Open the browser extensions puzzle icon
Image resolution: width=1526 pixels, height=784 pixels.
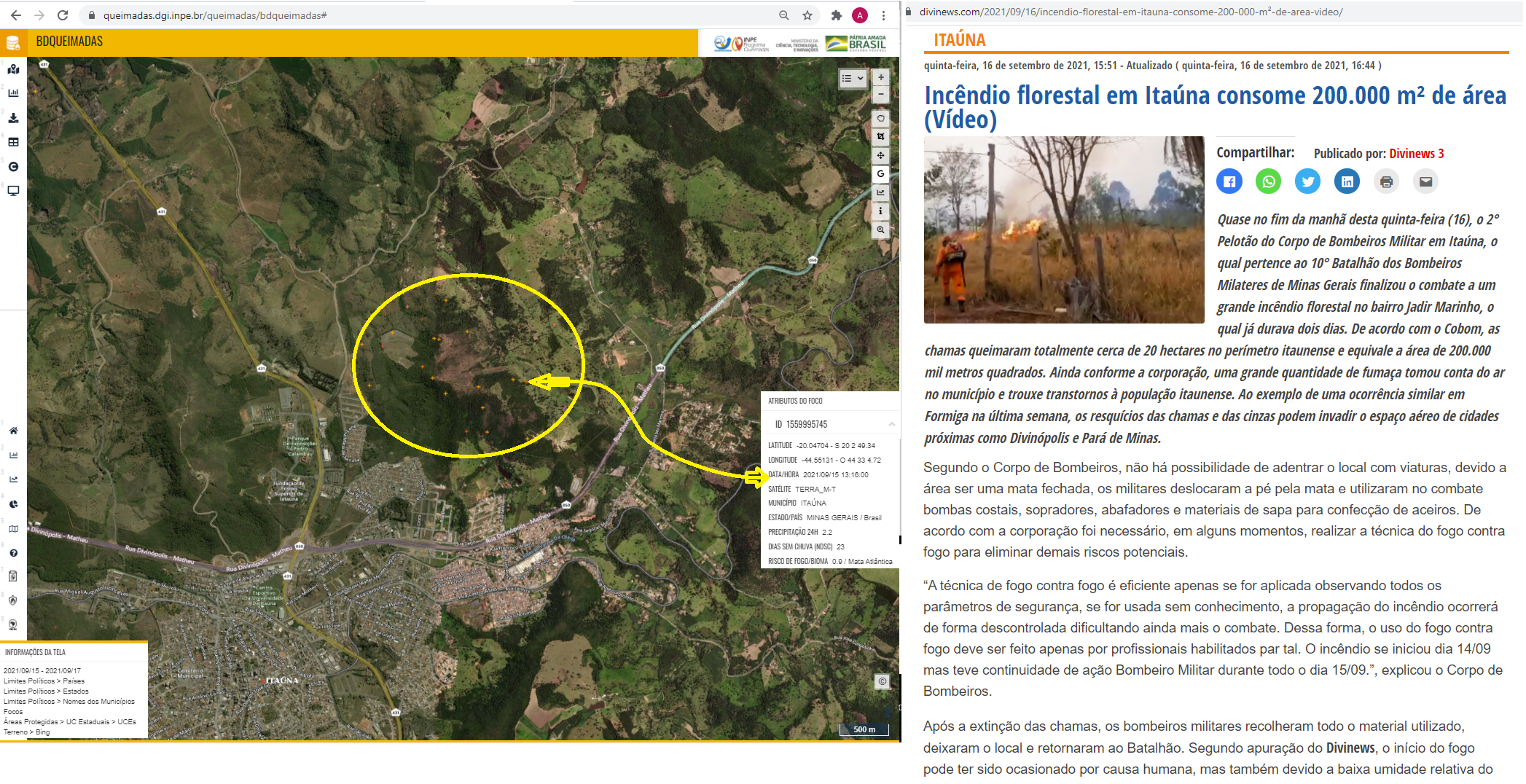point(837,15)
